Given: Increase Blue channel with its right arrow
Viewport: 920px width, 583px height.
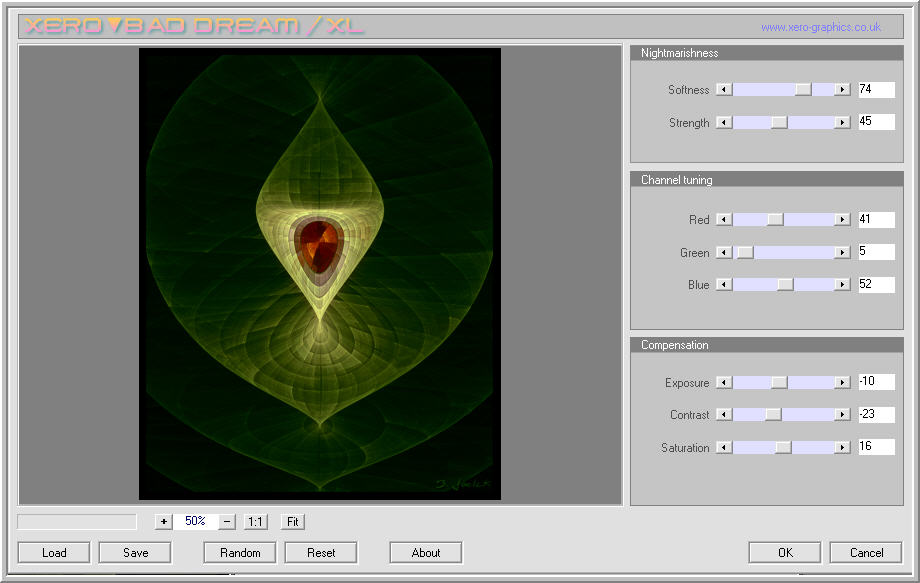Looking at the screenshot, I should pyautogui.click(x=843, y=284).
